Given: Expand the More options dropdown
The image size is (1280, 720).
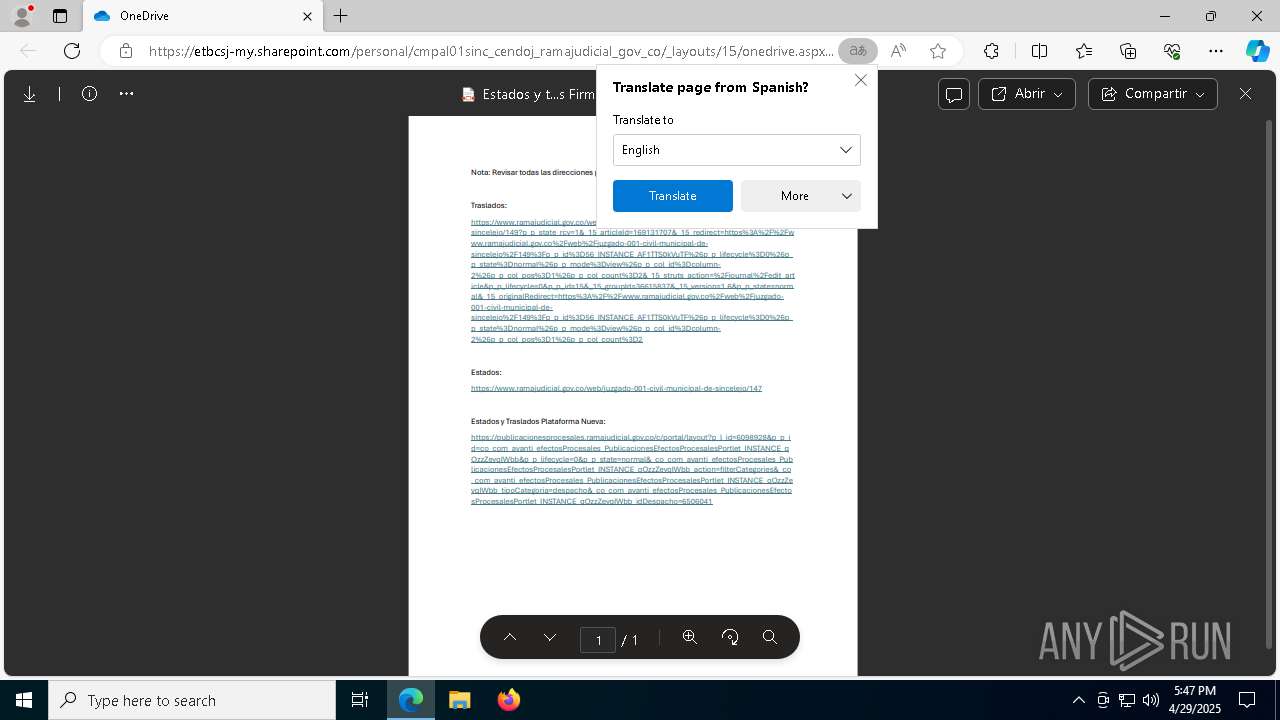Looking at the screenshot, I should click(x=801, y=196).
